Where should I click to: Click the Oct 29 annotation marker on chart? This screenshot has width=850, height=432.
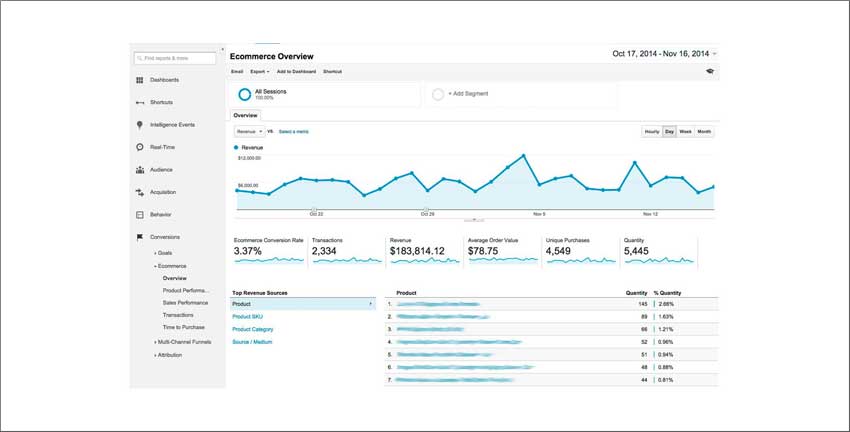(x=426, y=209)
